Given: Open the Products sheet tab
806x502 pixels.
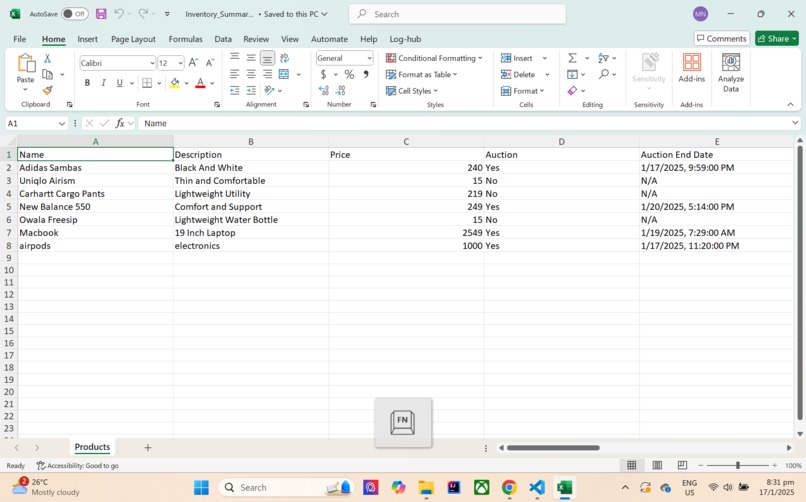Looking at the screenshot, I should pos(92,447).
